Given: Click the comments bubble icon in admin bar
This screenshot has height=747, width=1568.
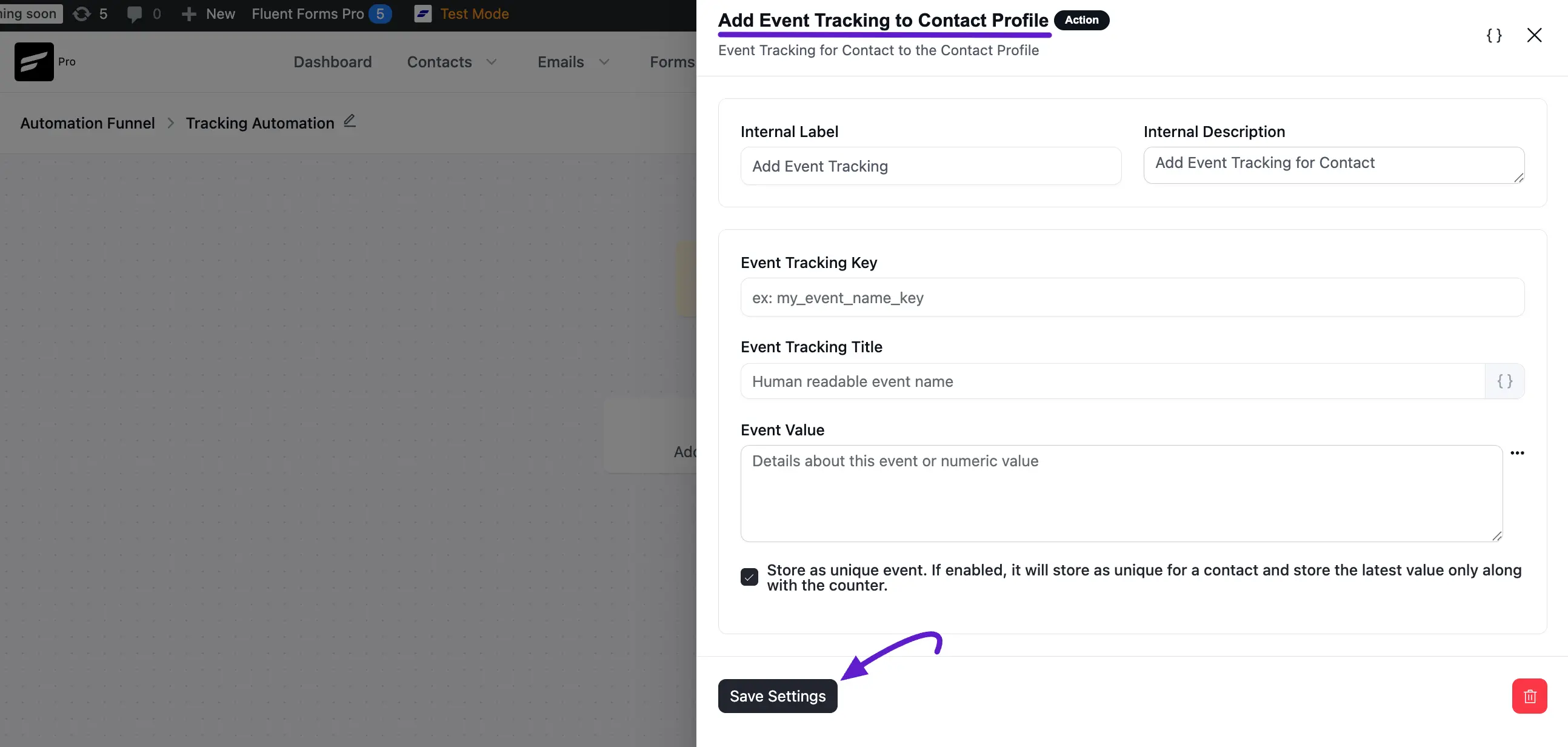Looking at the screenshot, I should tap(135, 14).
